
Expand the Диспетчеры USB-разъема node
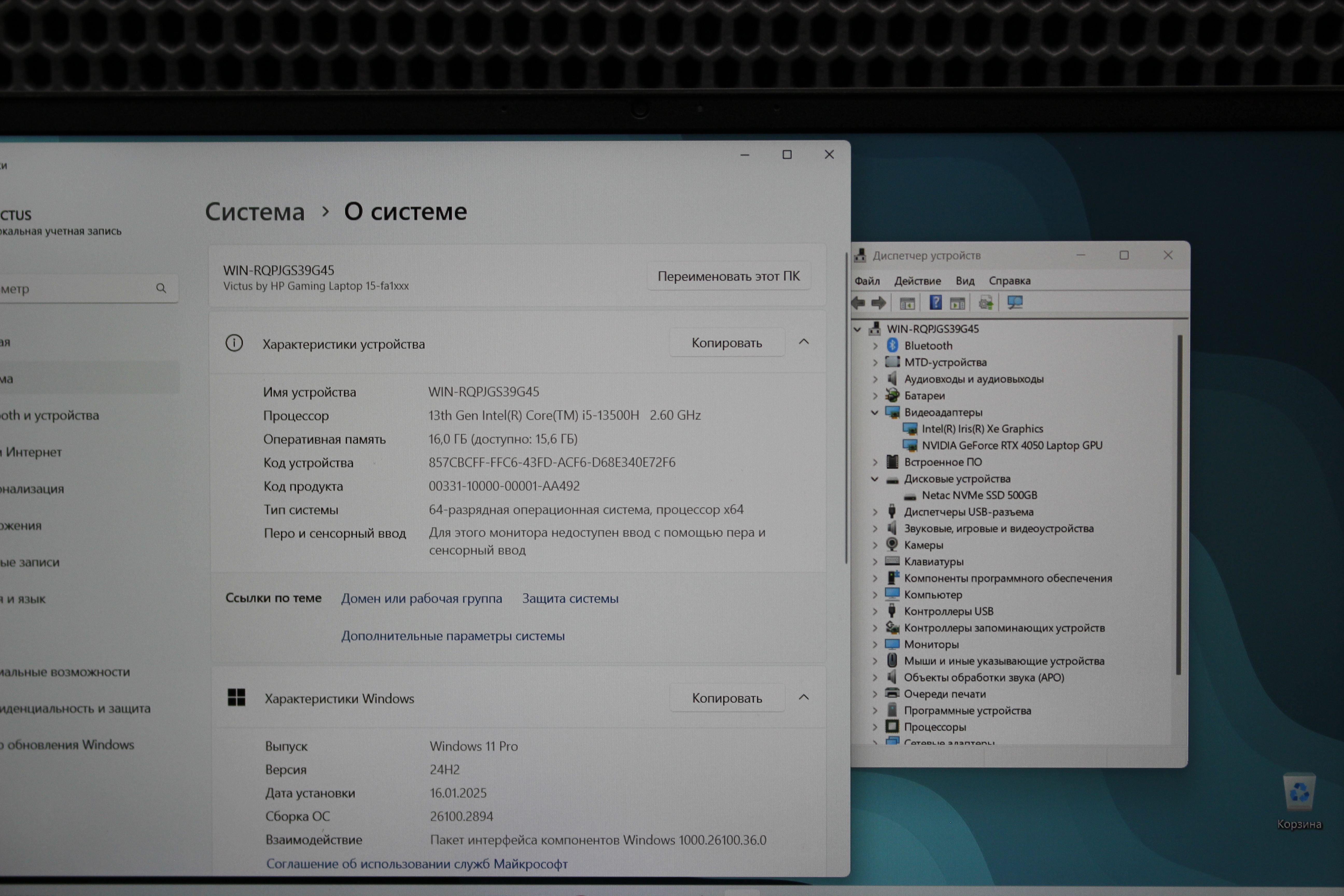pos(875,512)
